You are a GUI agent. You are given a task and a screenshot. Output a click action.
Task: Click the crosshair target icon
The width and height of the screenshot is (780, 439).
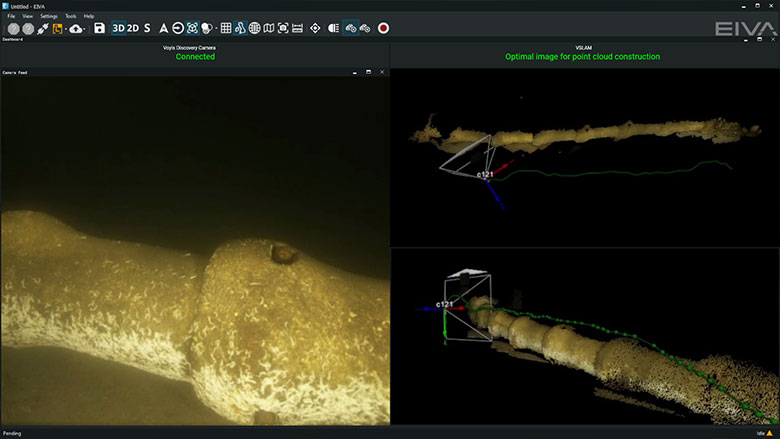[316, 28]
